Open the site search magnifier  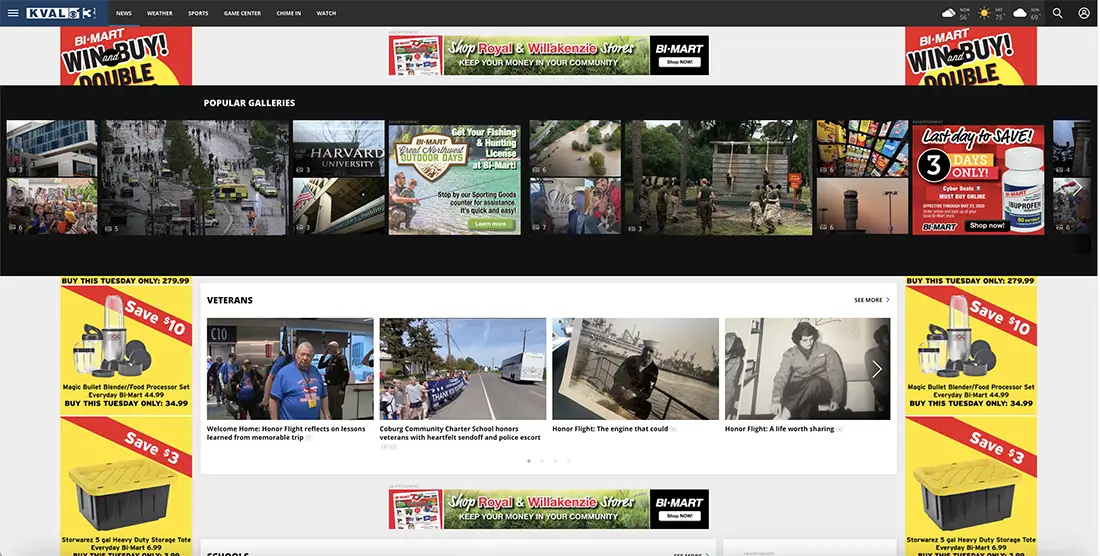[1057, 13]
